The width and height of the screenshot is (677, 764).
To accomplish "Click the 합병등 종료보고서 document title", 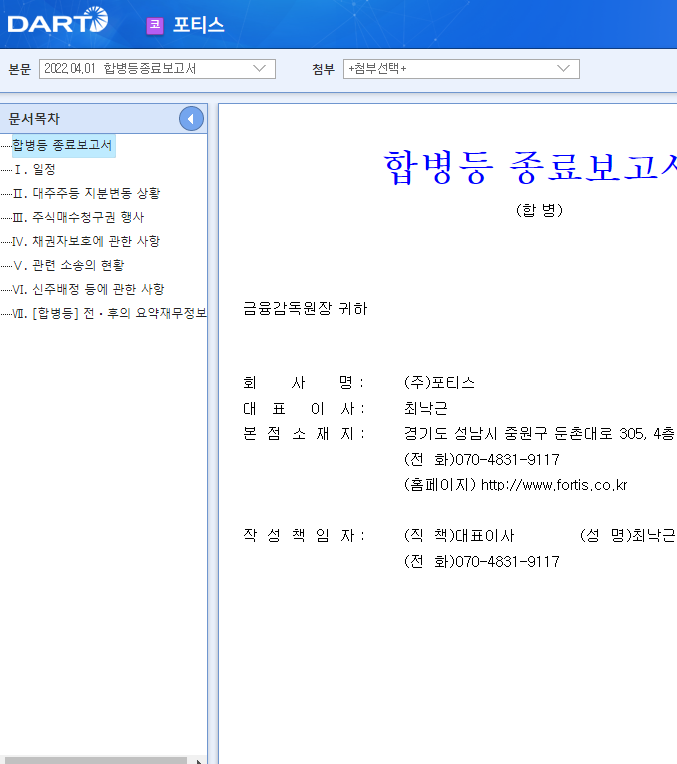I will click(x=530, y=167).
